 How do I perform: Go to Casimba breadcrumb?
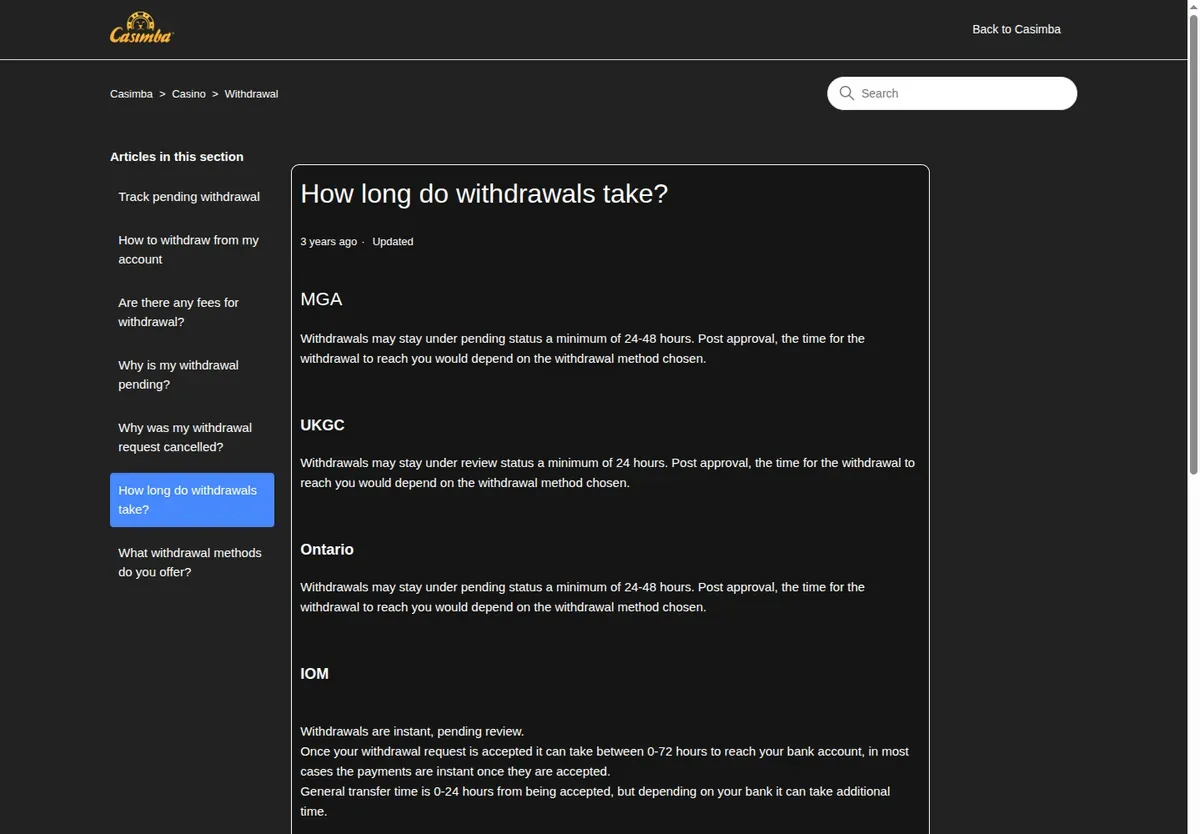[131, 94]
